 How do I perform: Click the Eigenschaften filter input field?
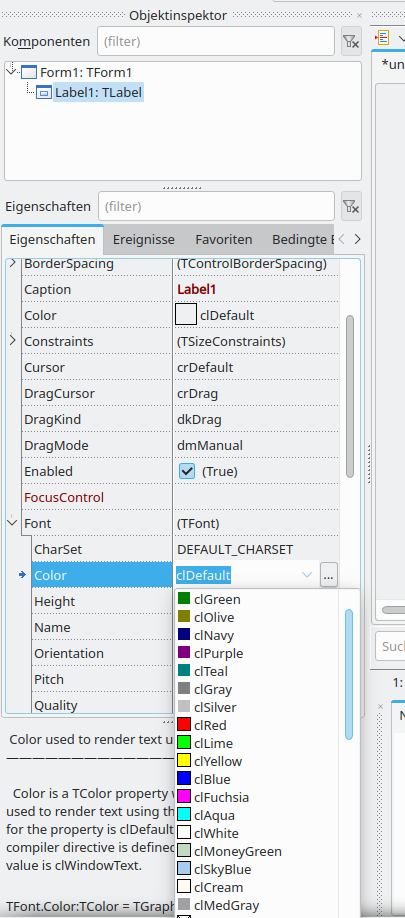pos(216,206)
